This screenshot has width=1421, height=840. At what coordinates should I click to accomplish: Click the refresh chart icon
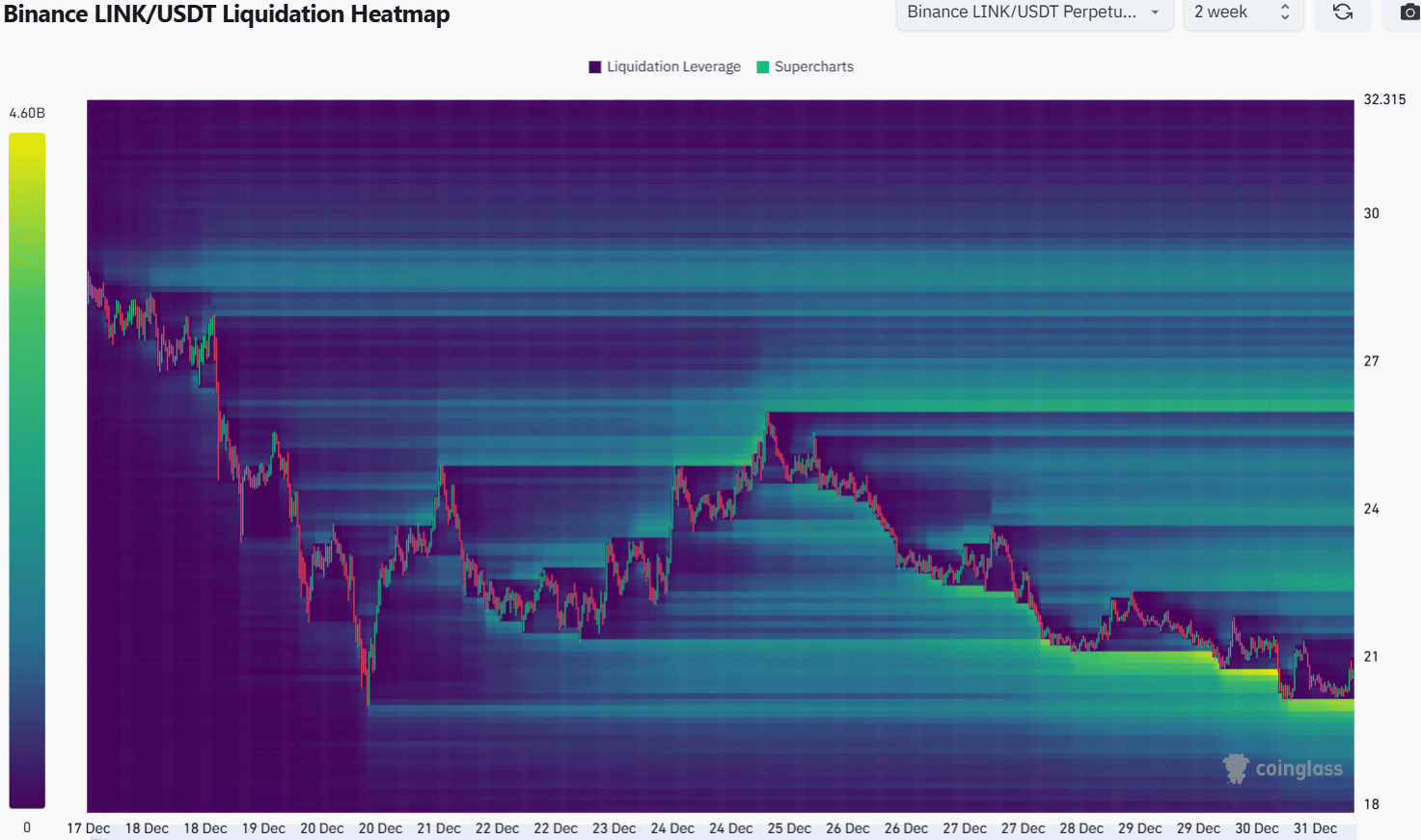(1342, 12)
